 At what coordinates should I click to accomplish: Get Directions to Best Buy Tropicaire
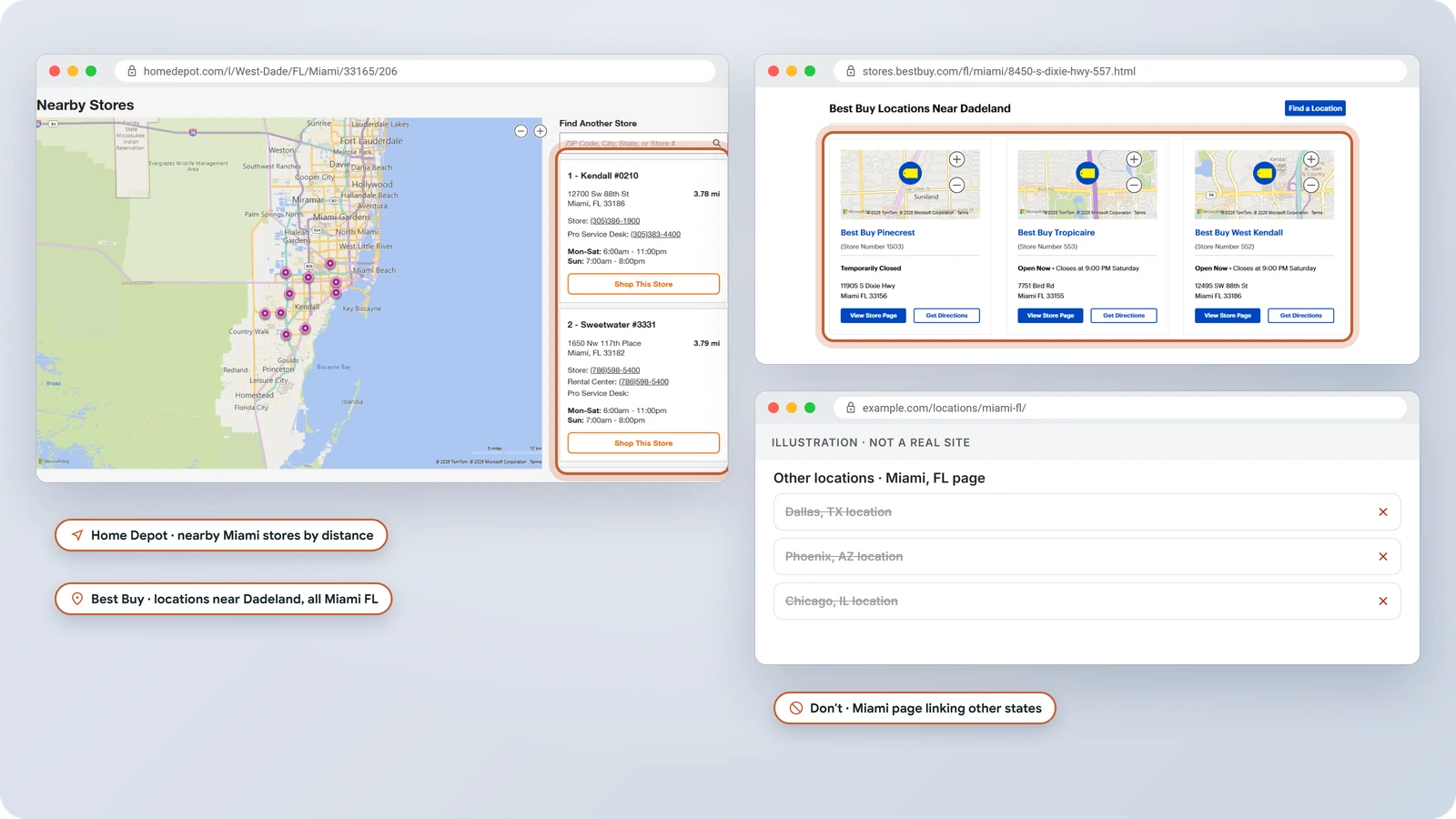click(1124, 316)
